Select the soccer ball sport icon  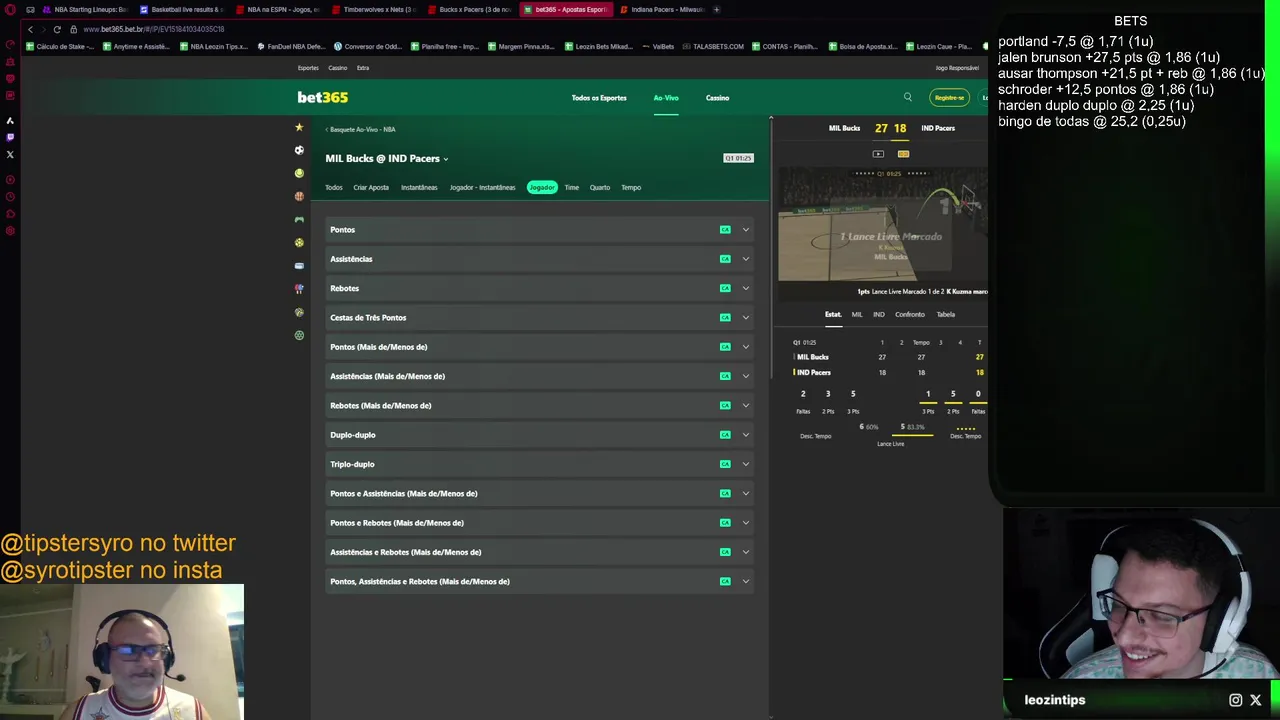[298, 150]
